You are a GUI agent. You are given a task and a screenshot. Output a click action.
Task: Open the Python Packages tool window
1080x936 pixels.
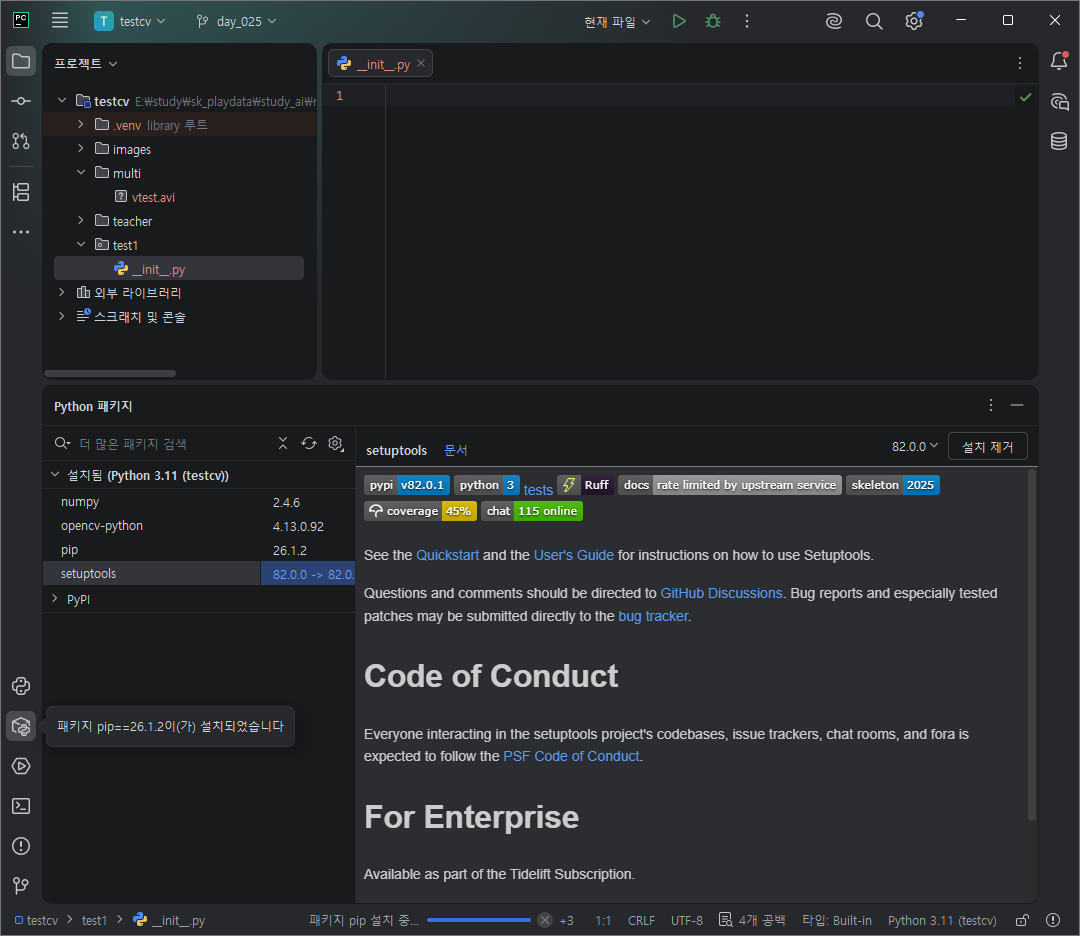[x=21, y=726]
